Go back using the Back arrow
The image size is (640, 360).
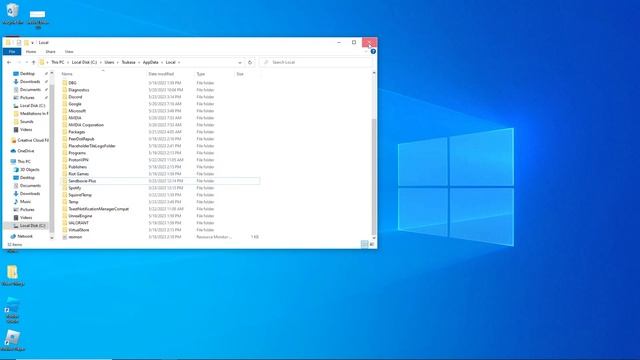9,62
